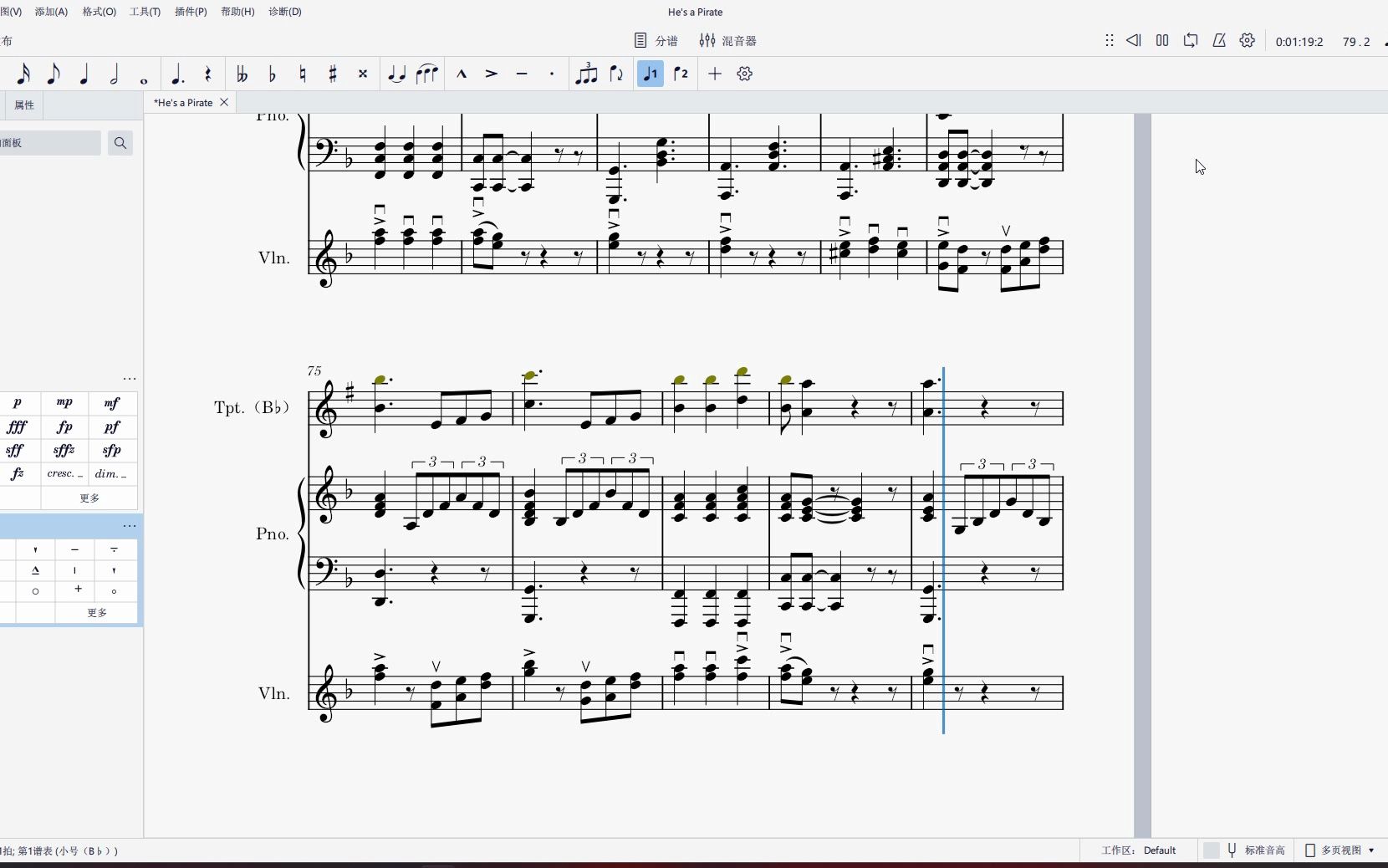Grab the playback toolbar drag handle
Screen dimensions: 1388x868
tap(1110, 40)
